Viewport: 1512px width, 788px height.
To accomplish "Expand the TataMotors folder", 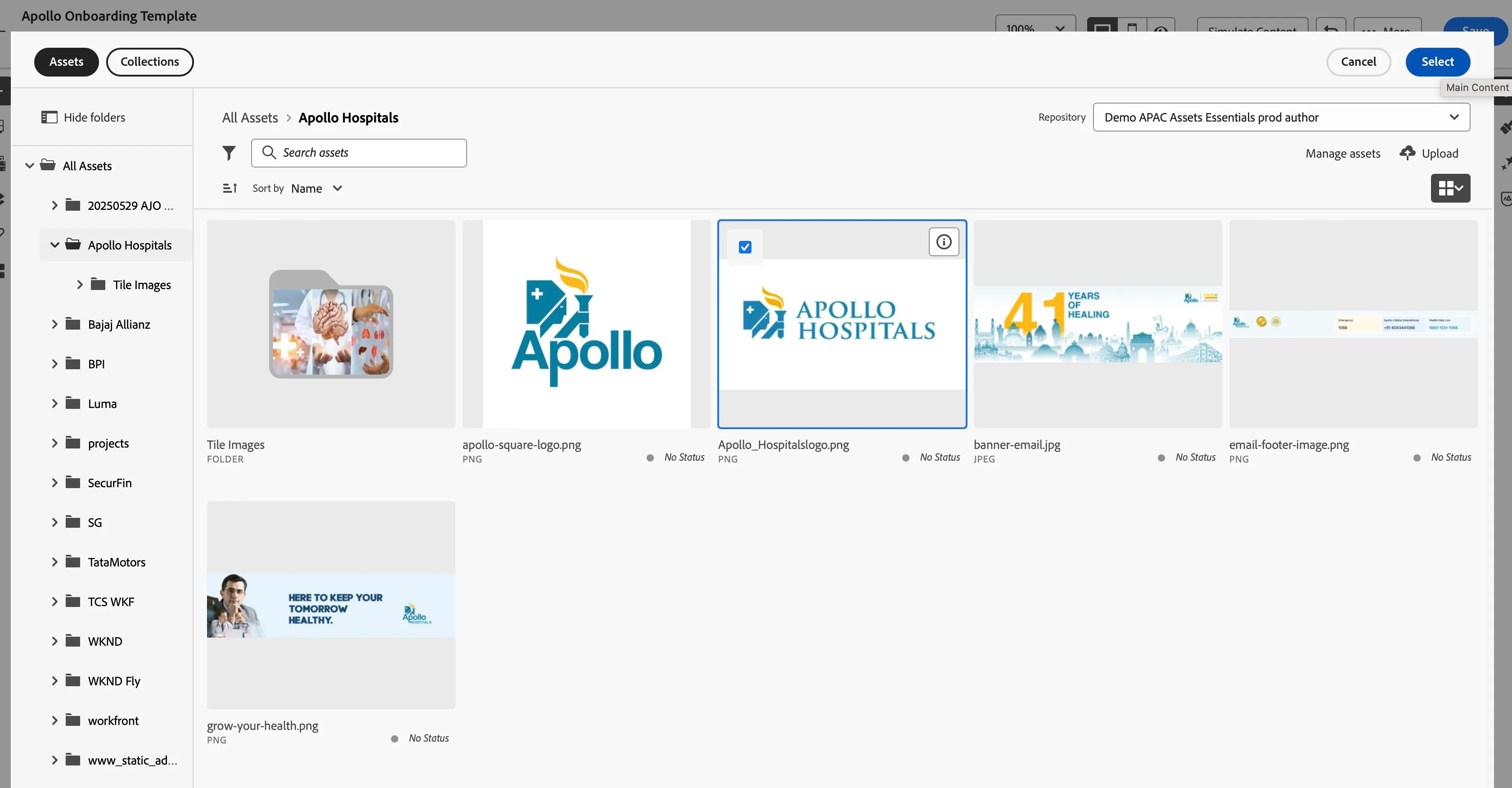I will coord(54,562).
